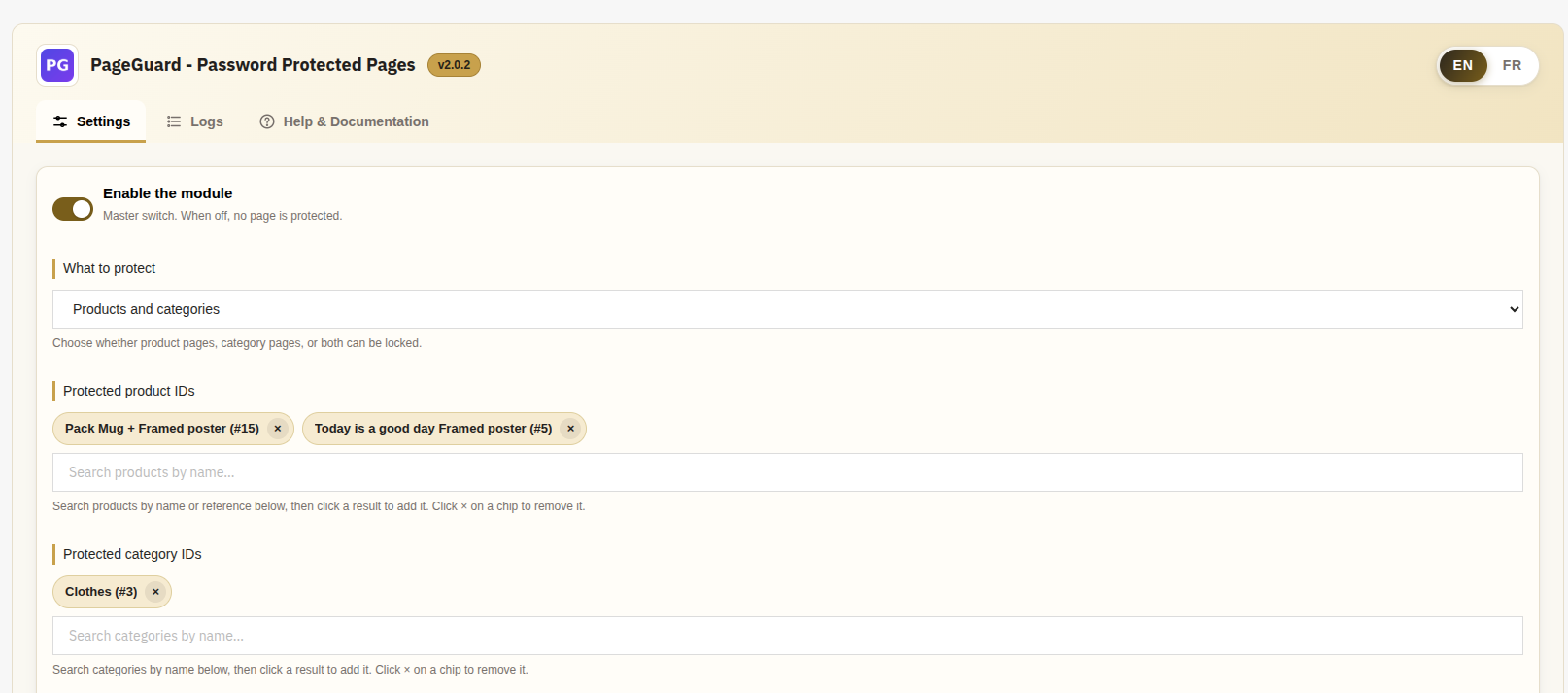The height and width of the screenshot is (693, 1568).
Task: Open the Logs tab
Action: click(x=195, y=121)
